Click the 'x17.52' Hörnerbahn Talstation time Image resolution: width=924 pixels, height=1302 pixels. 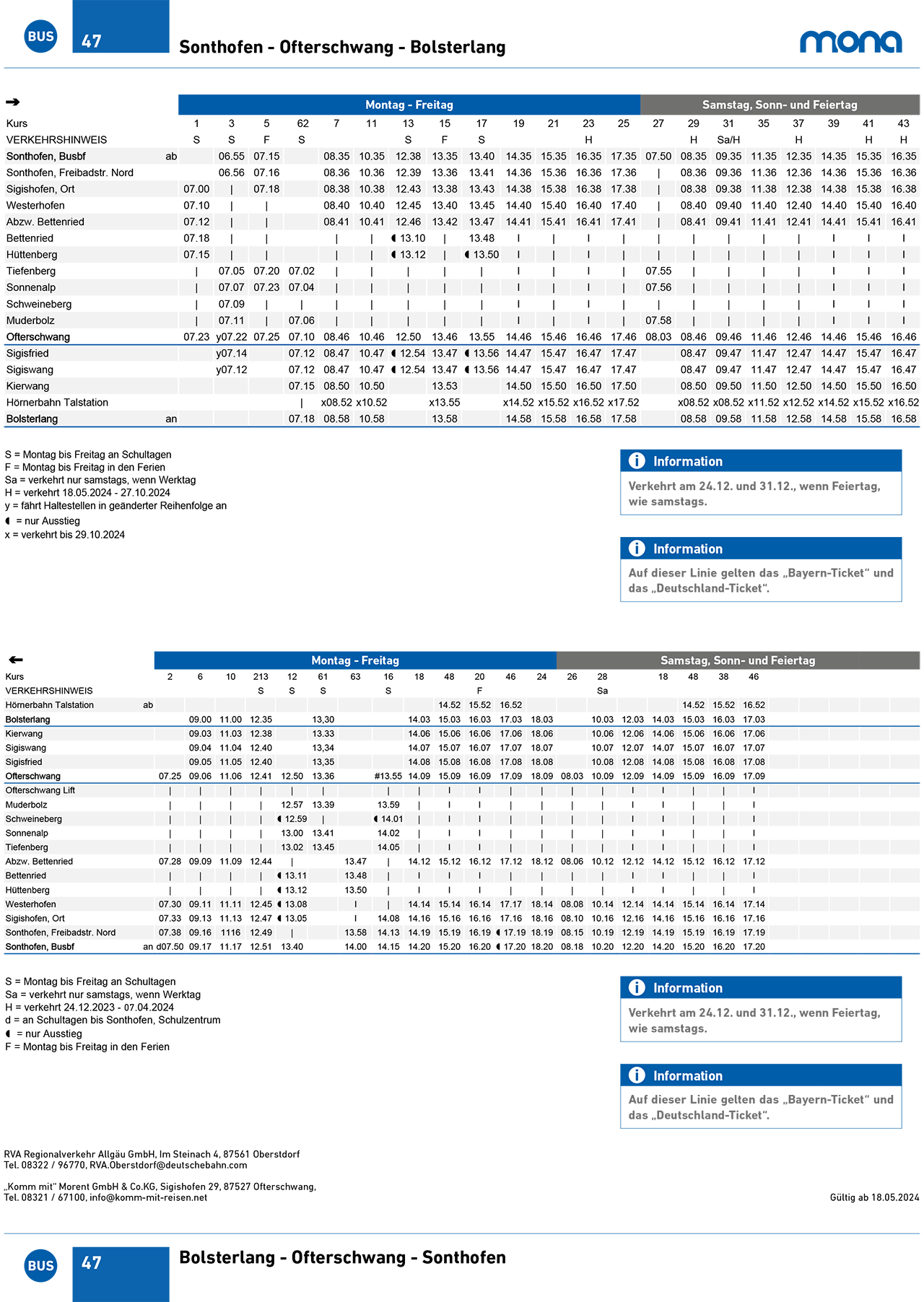(624, 403)
